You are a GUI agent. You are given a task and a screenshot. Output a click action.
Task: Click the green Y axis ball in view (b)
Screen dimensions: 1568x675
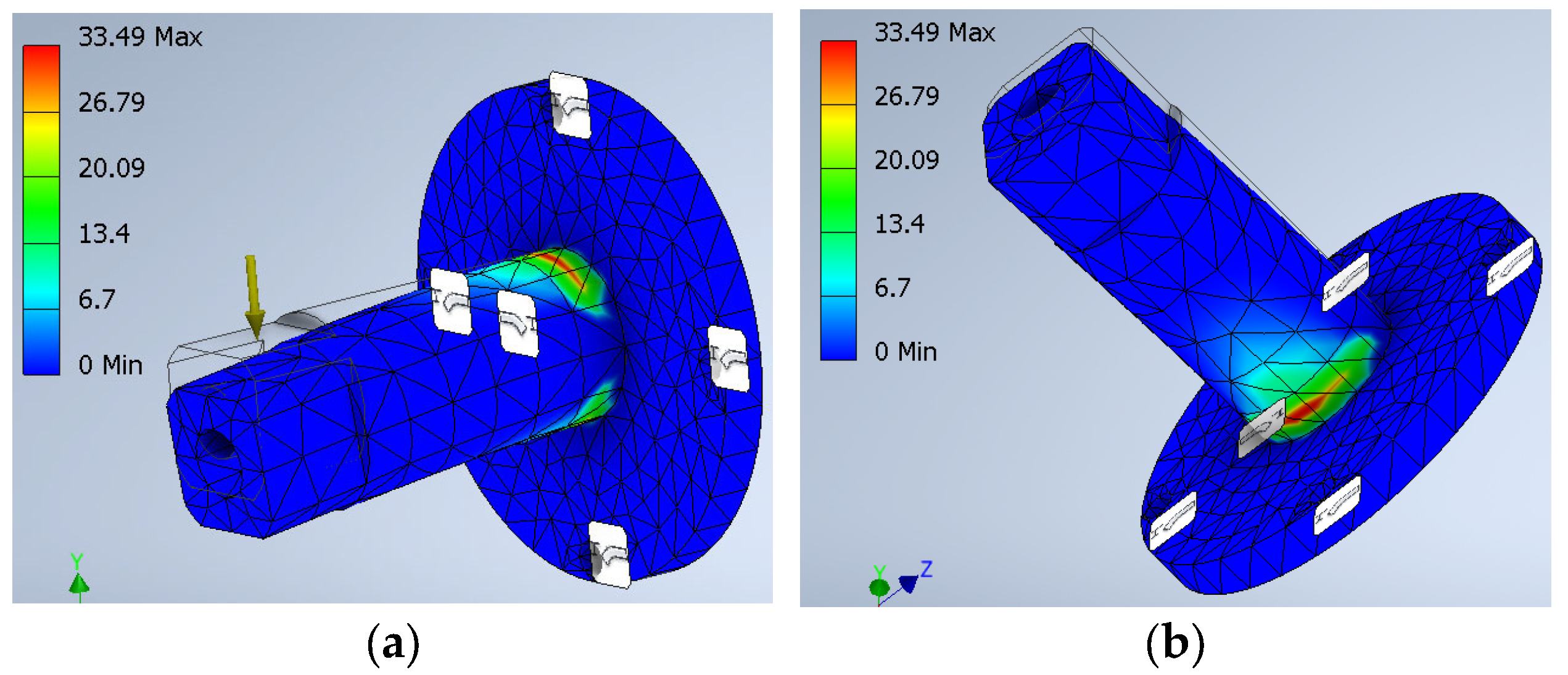coord(879,587)
